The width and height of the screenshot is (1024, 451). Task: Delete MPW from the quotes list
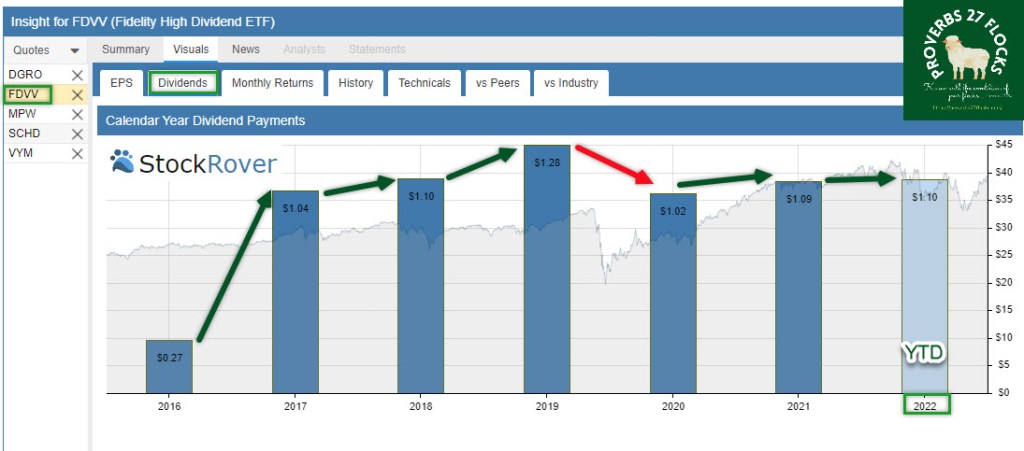point(77,114)
